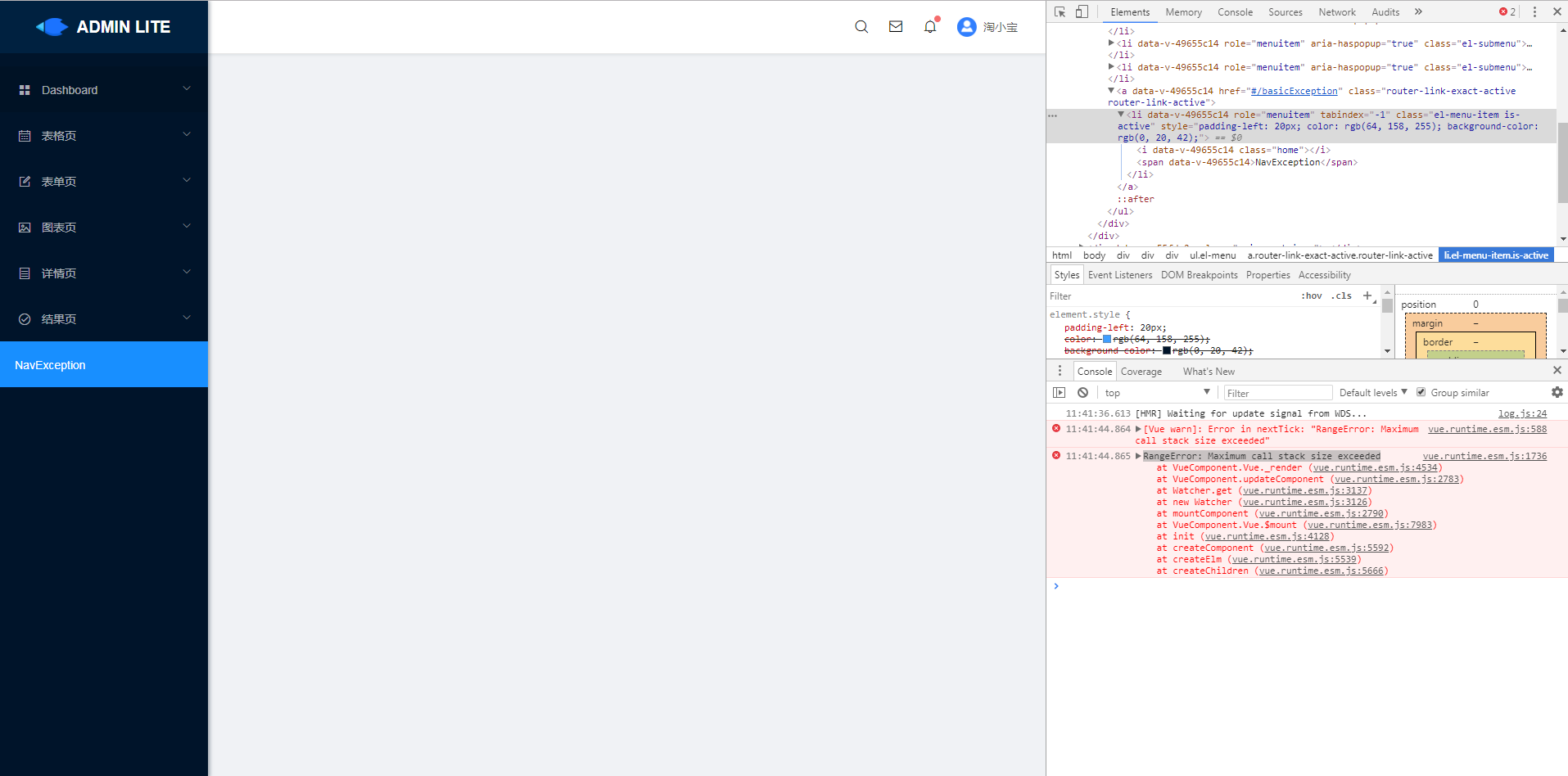Toggle the device toolbar icon

[x=1081, y=11]
